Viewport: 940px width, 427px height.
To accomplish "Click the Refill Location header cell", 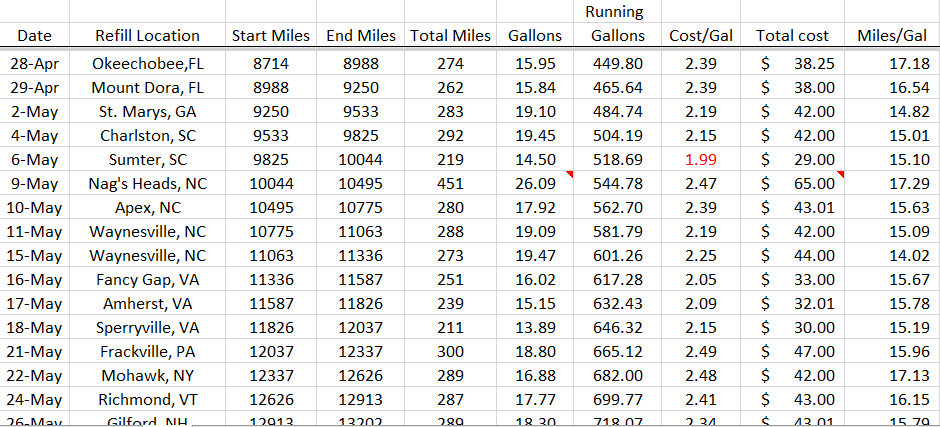I will [x=147, y=35].
